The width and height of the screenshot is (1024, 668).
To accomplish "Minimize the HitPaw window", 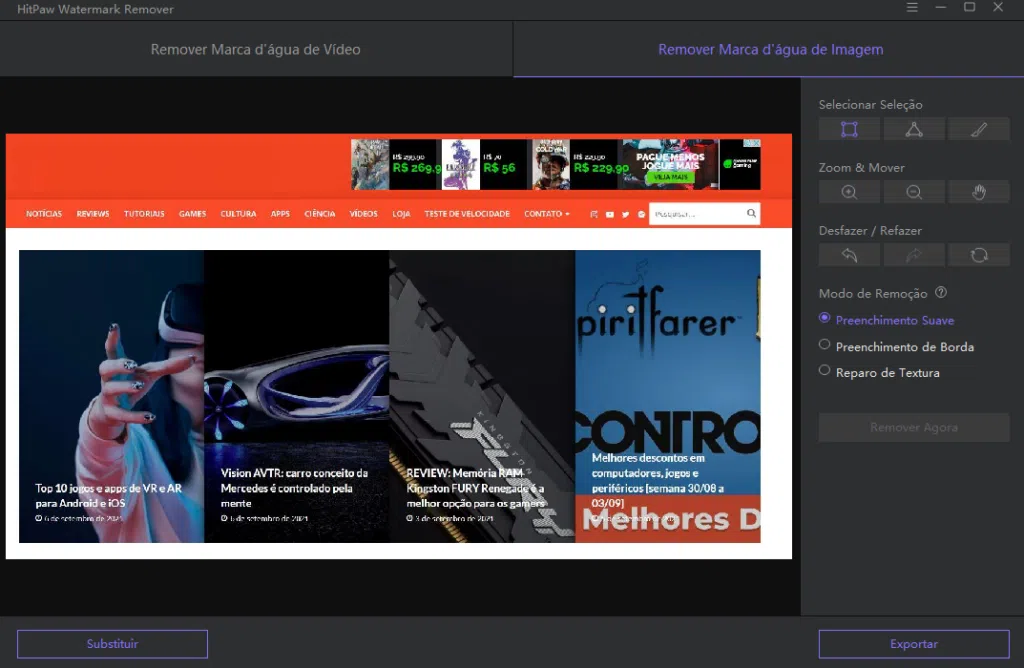I will 940,7.
